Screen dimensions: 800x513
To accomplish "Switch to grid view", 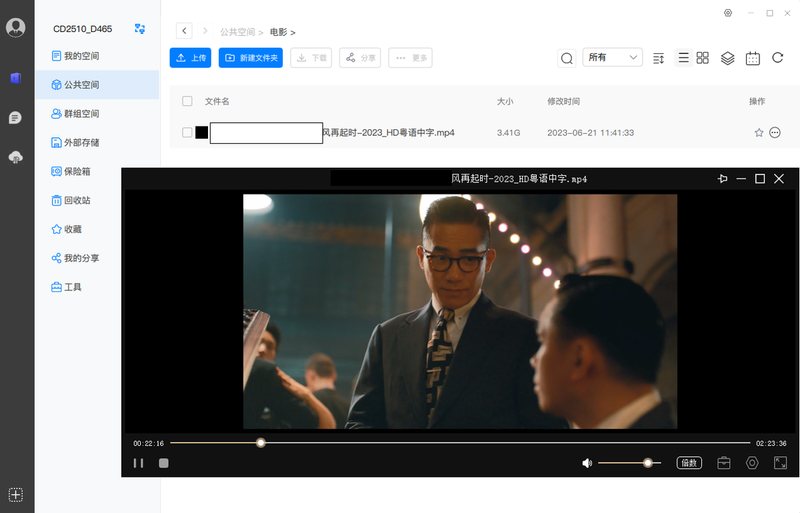I will pyautogui.click(x=703, y=58).
